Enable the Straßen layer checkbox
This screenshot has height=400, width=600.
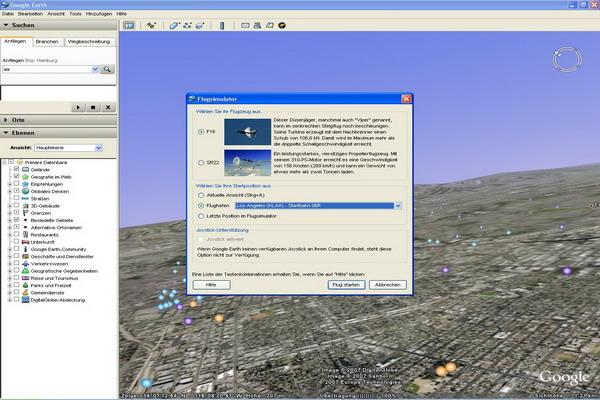tap(16, 198)
